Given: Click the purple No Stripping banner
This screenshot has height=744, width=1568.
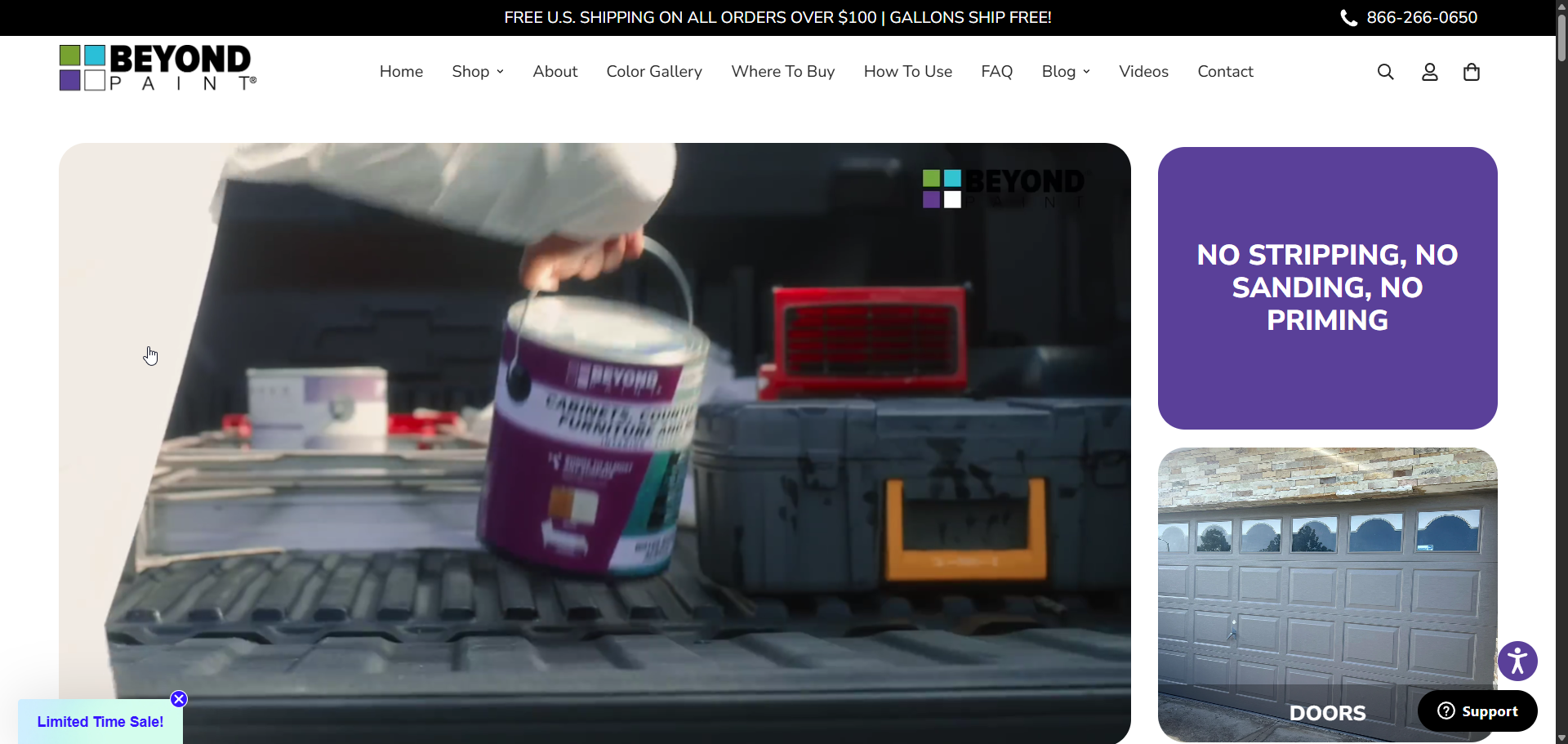Looking at the screenshot, I should point(1327,287).
